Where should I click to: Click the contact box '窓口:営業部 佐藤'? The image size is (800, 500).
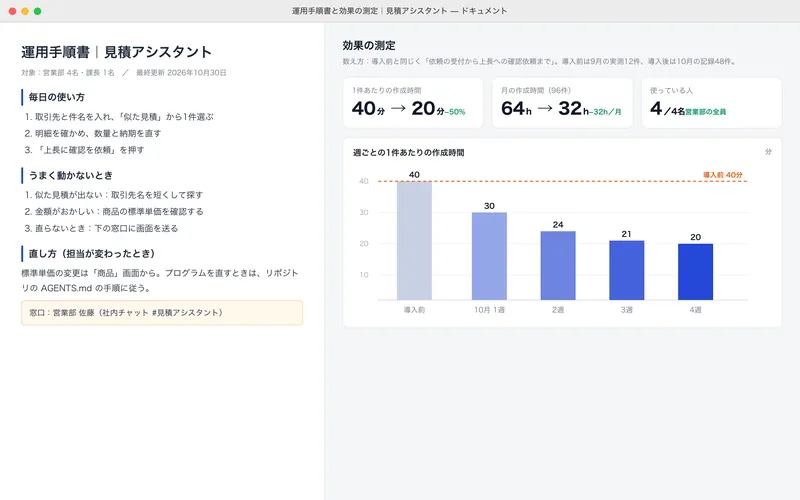coord(162,313)
